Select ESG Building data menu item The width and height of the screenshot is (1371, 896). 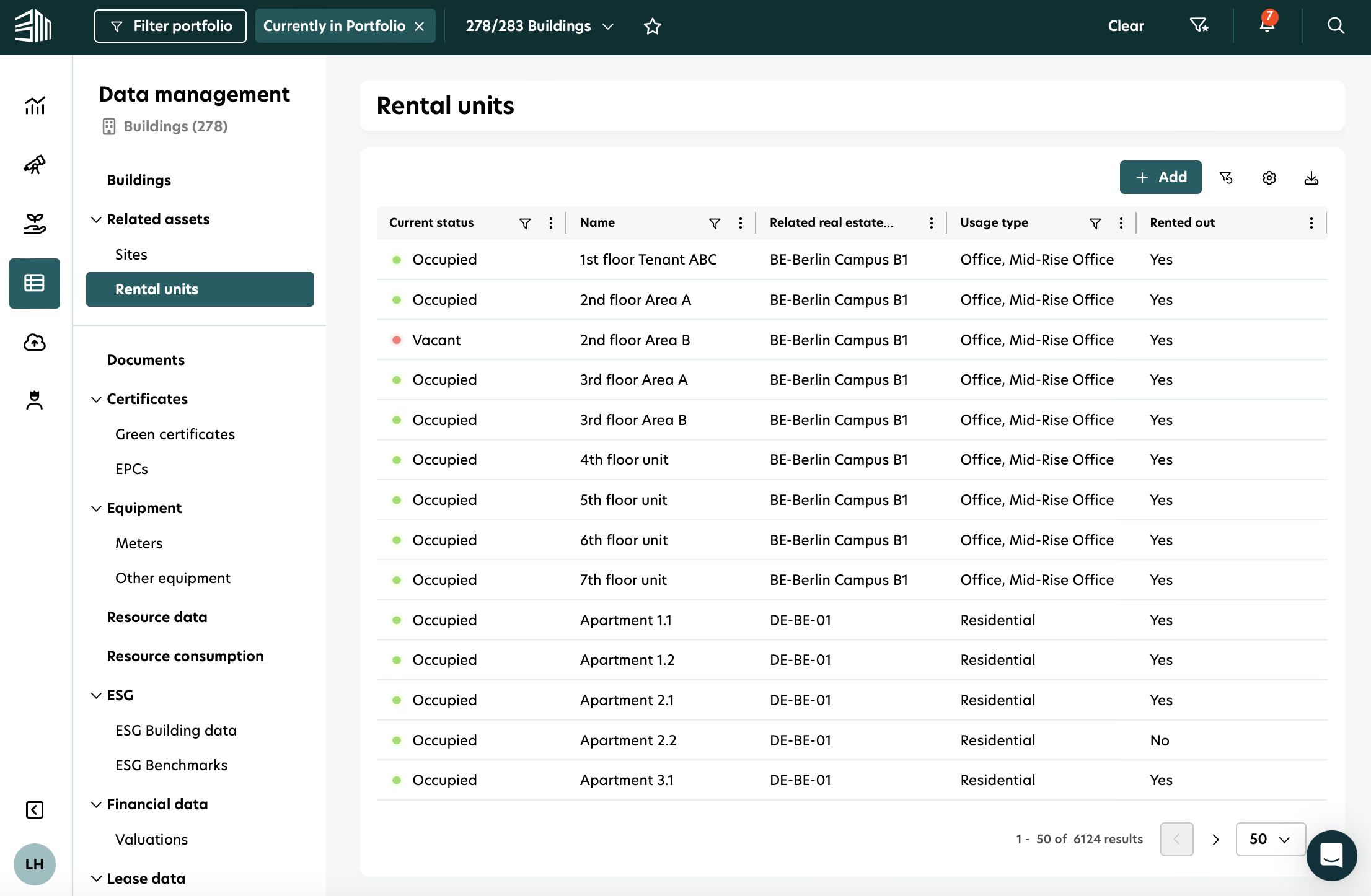click(x=176, y=731)
